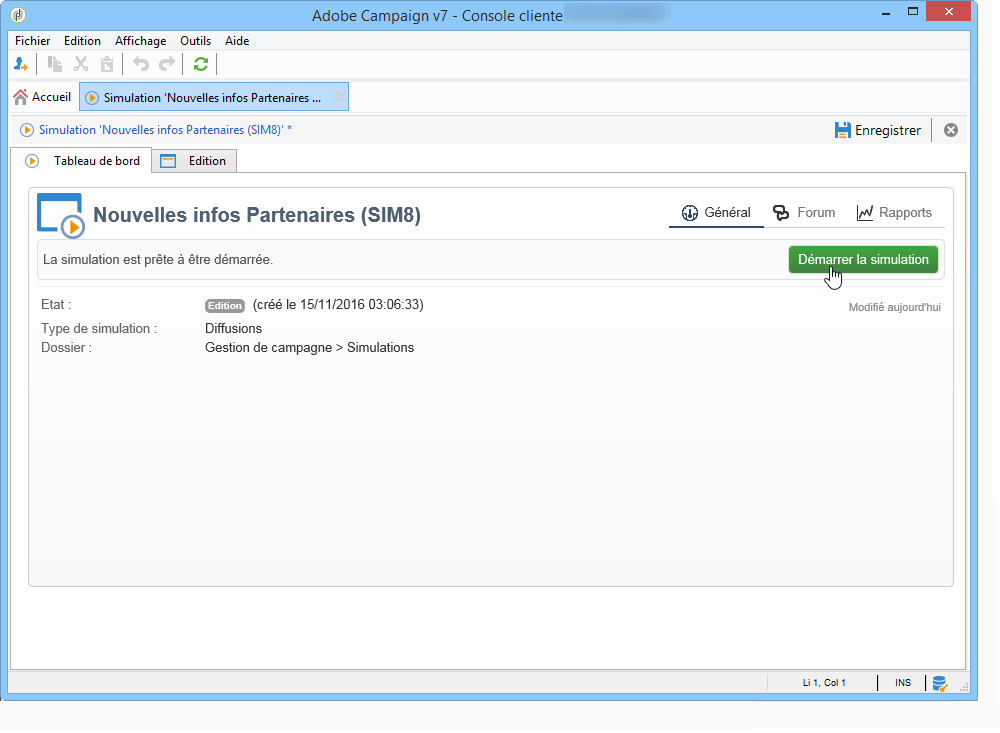Click the Paste clipboard icon
Viewport: 1000px width, 733px height.
coord(107,64)
